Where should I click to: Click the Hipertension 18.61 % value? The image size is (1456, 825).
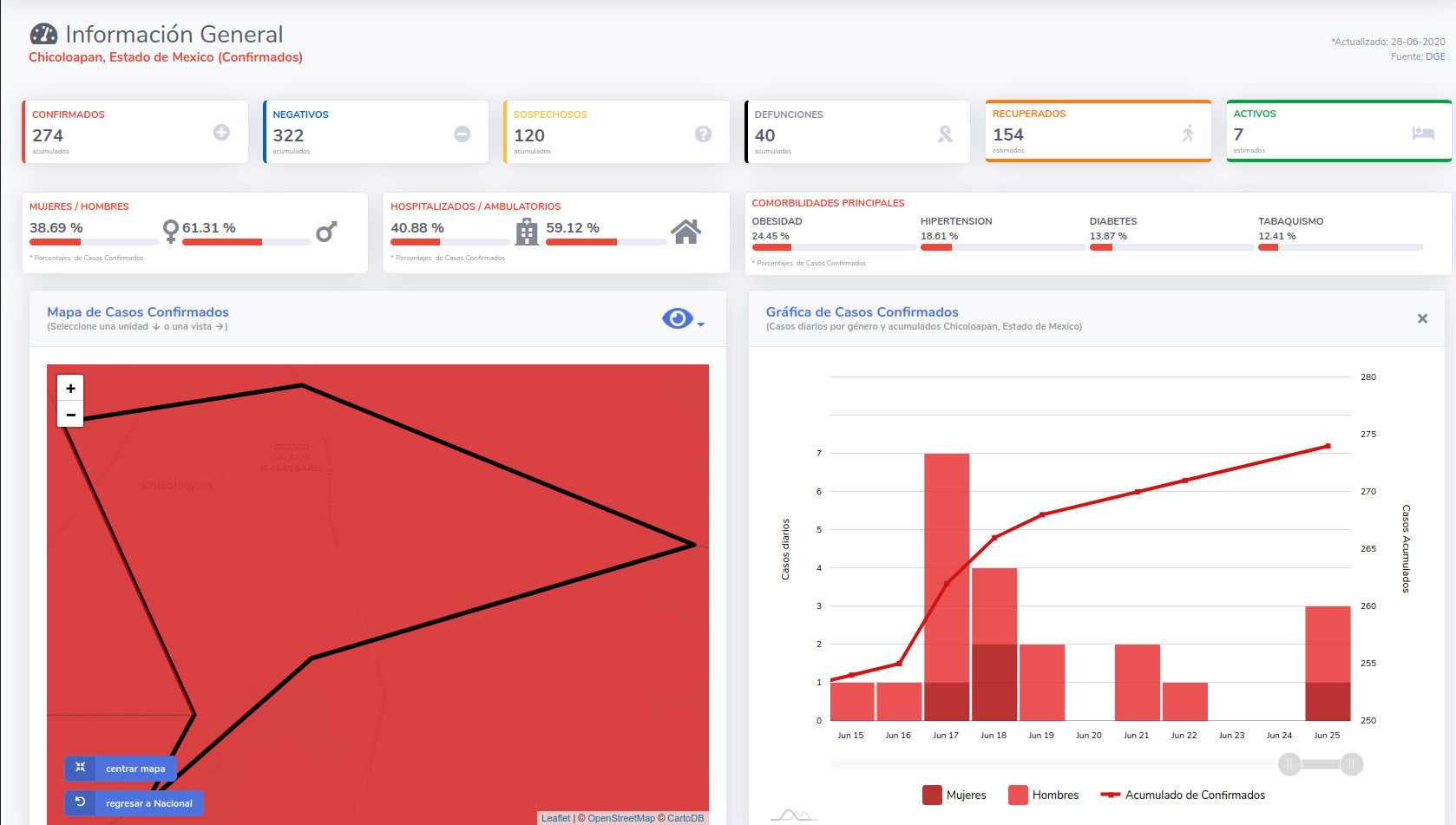pyautogui.click(x=940, y=236)
